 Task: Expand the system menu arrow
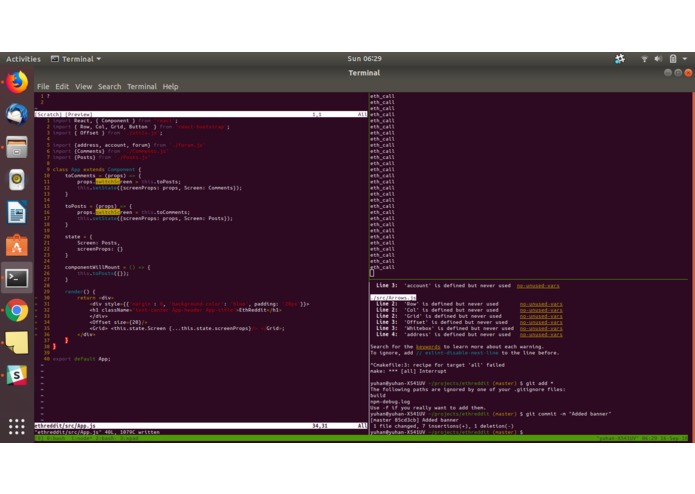[x=685, y=58]
